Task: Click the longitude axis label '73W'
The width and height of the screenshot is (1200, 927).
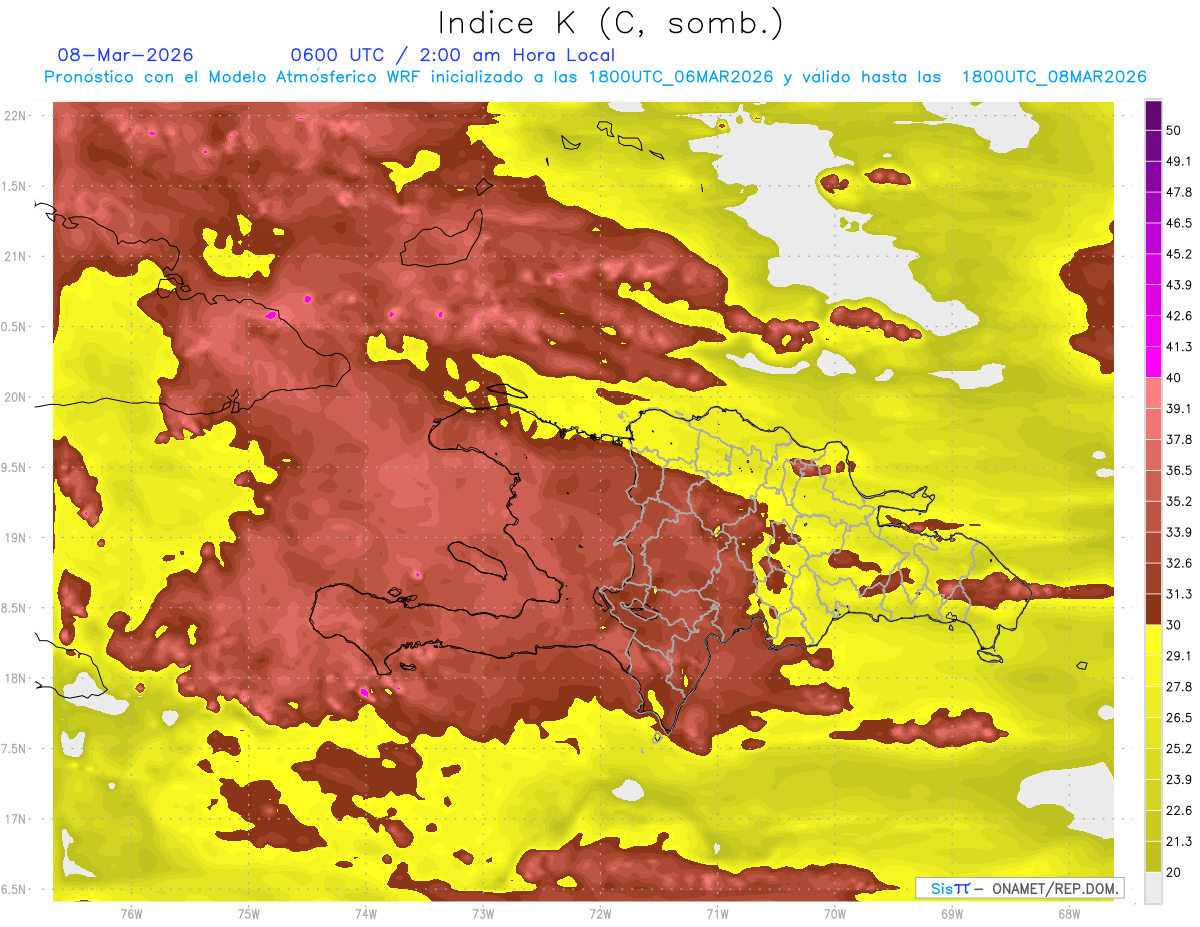Action: [483, 913]
